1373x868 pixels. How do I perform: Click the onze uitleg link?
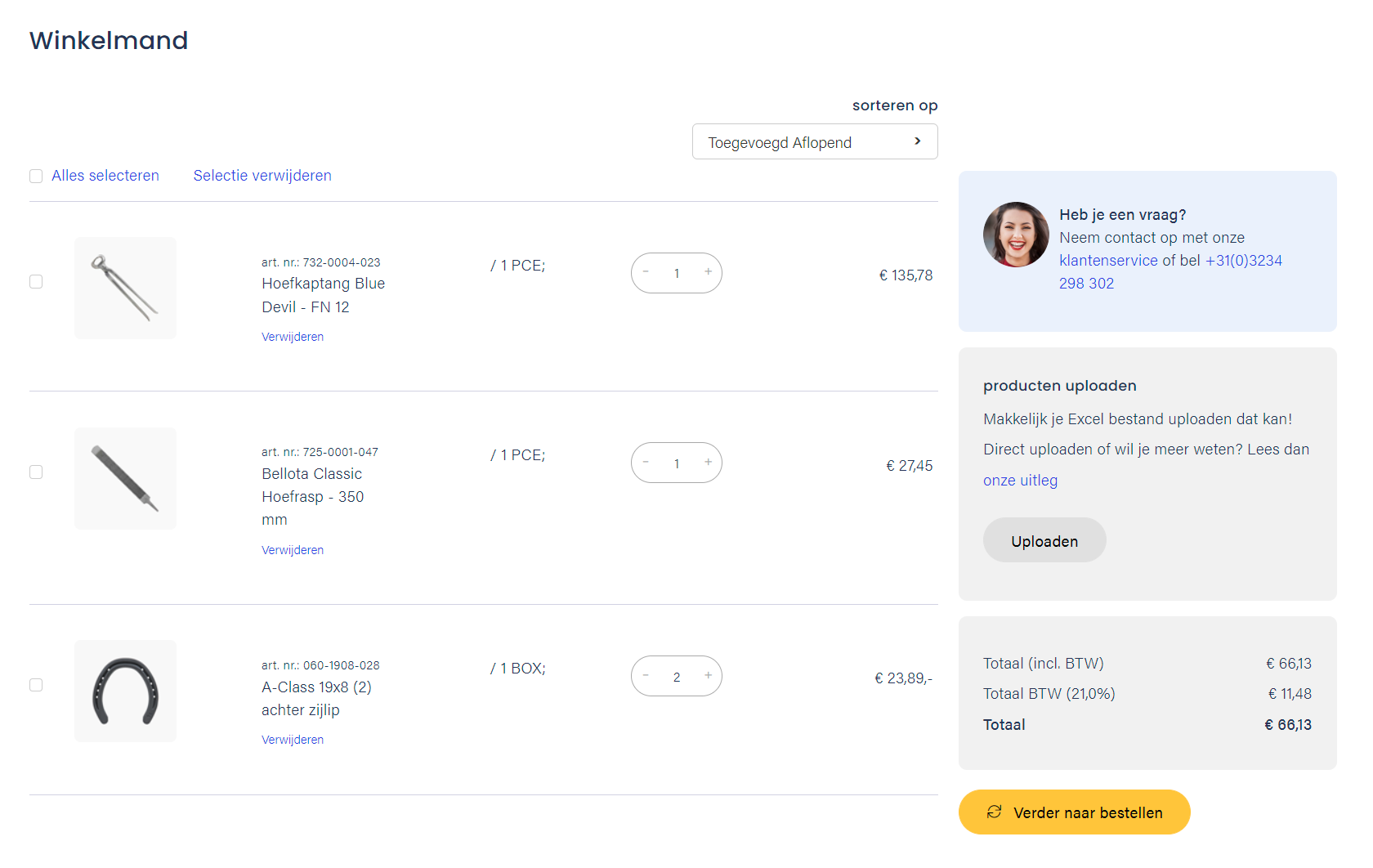click(1020, 481)
